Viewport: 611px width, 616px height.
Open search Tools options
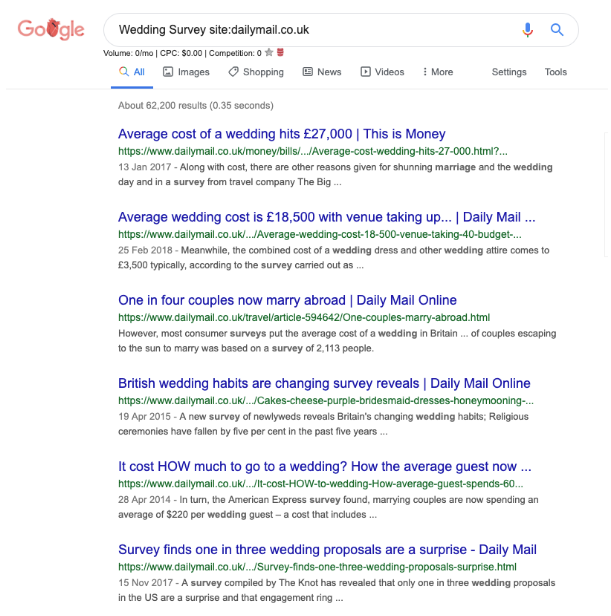tap(556, 72)
